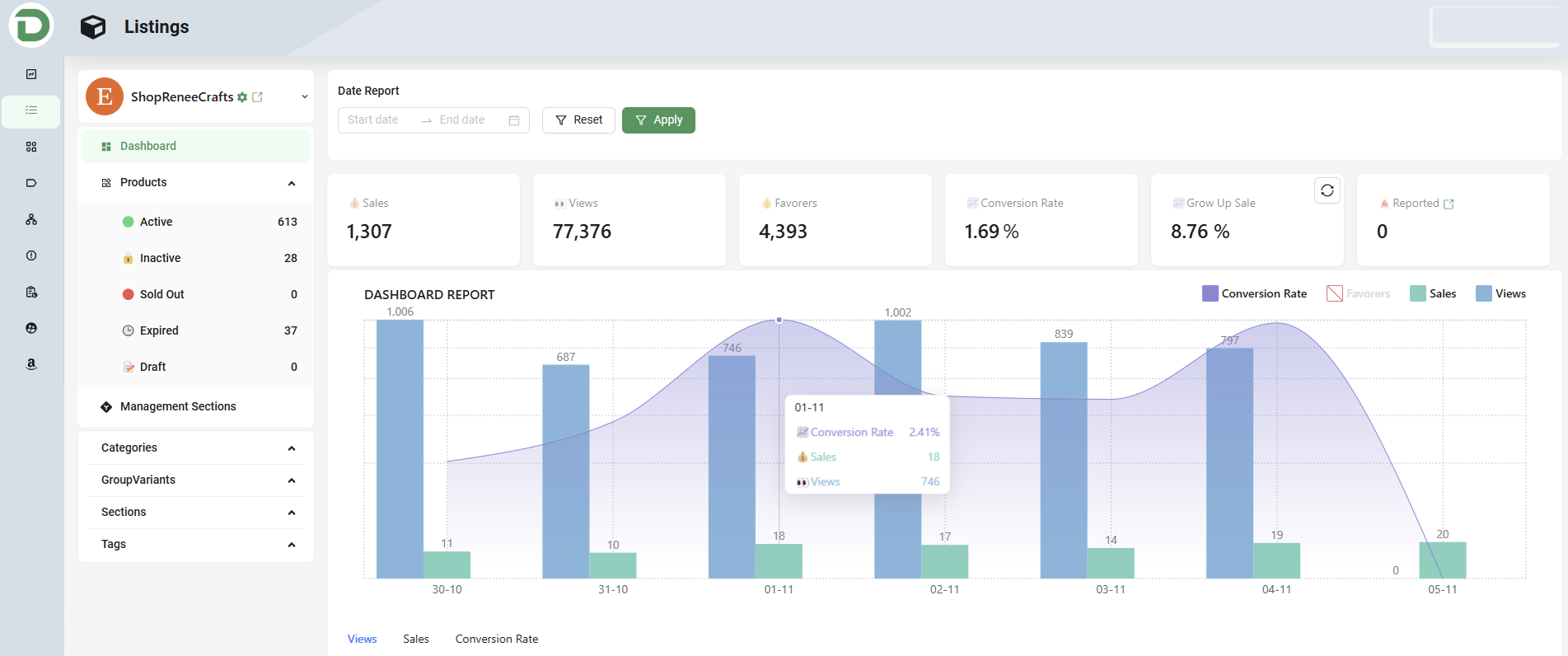Open the Amazon sidebar icon
The width and height of the screenshot is (1568, 656).
click(x=31, y=364)
